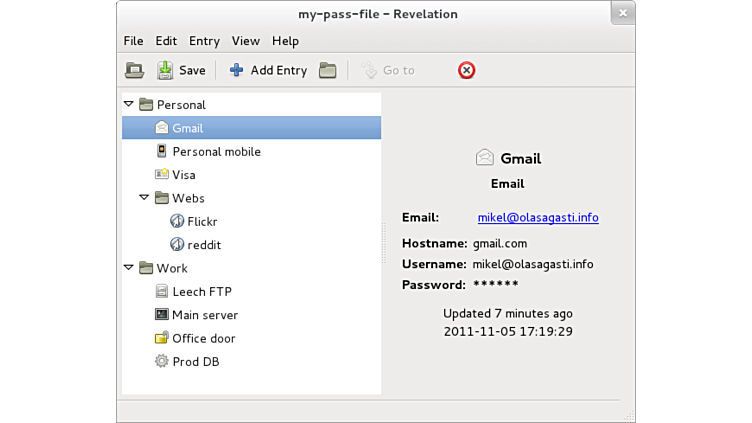This screenshot has width=752, height=423.
Task: Click the Open file toolbar icon
Action: pos(134,70)
